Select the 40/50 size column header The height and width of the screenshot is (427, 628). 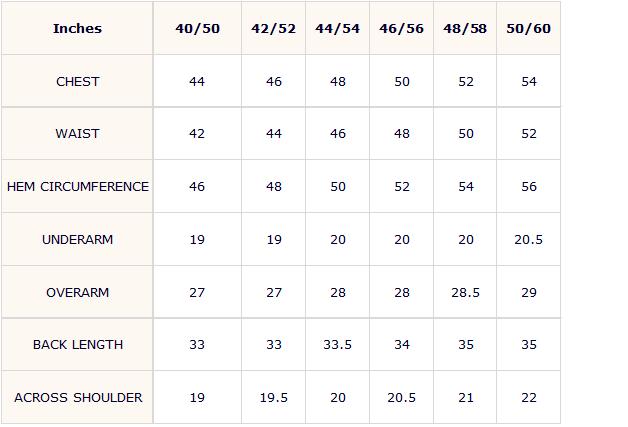[x=197, y=28]
